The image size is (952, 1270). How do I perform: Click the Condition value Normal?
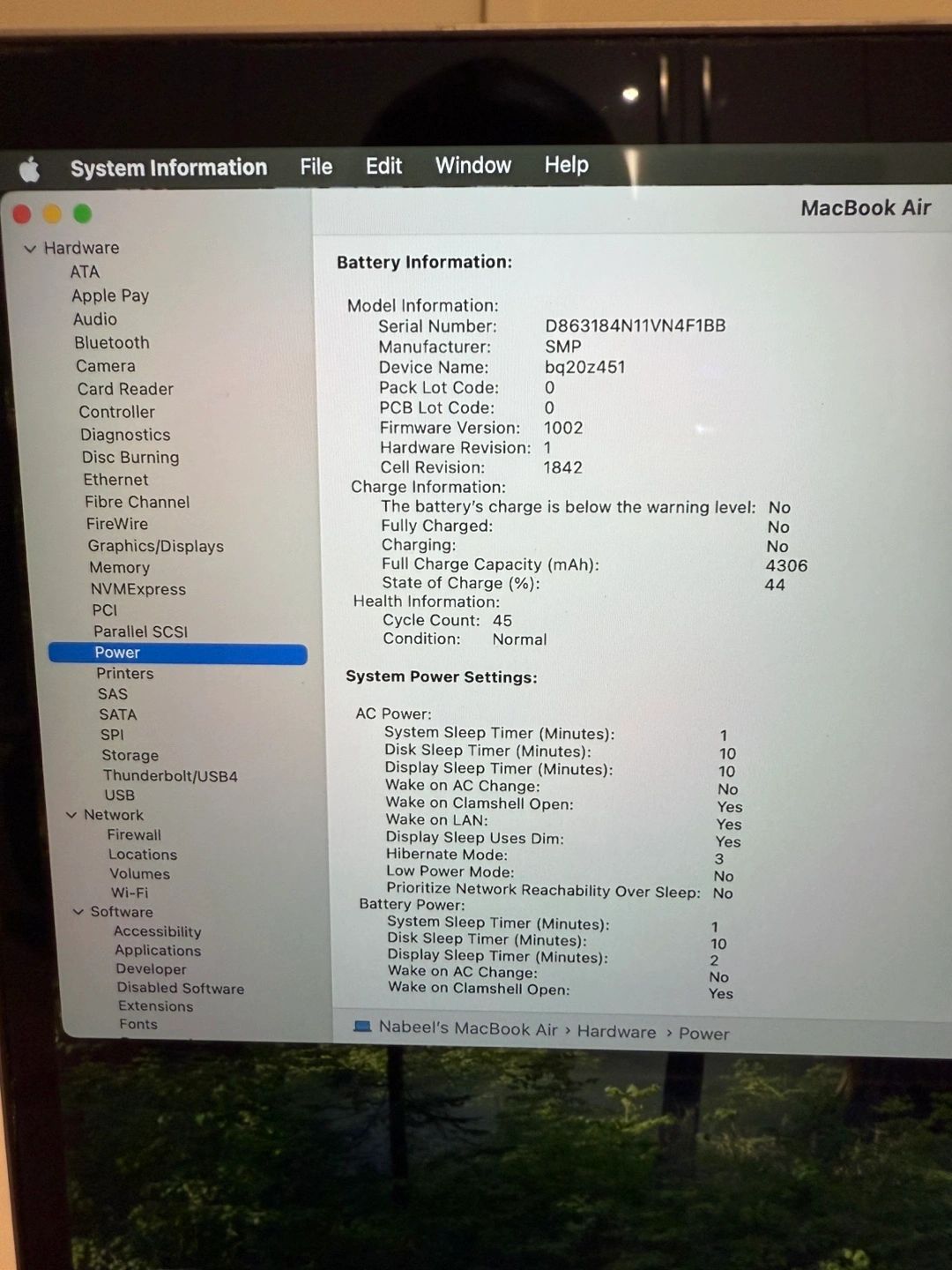coord(519,639)
